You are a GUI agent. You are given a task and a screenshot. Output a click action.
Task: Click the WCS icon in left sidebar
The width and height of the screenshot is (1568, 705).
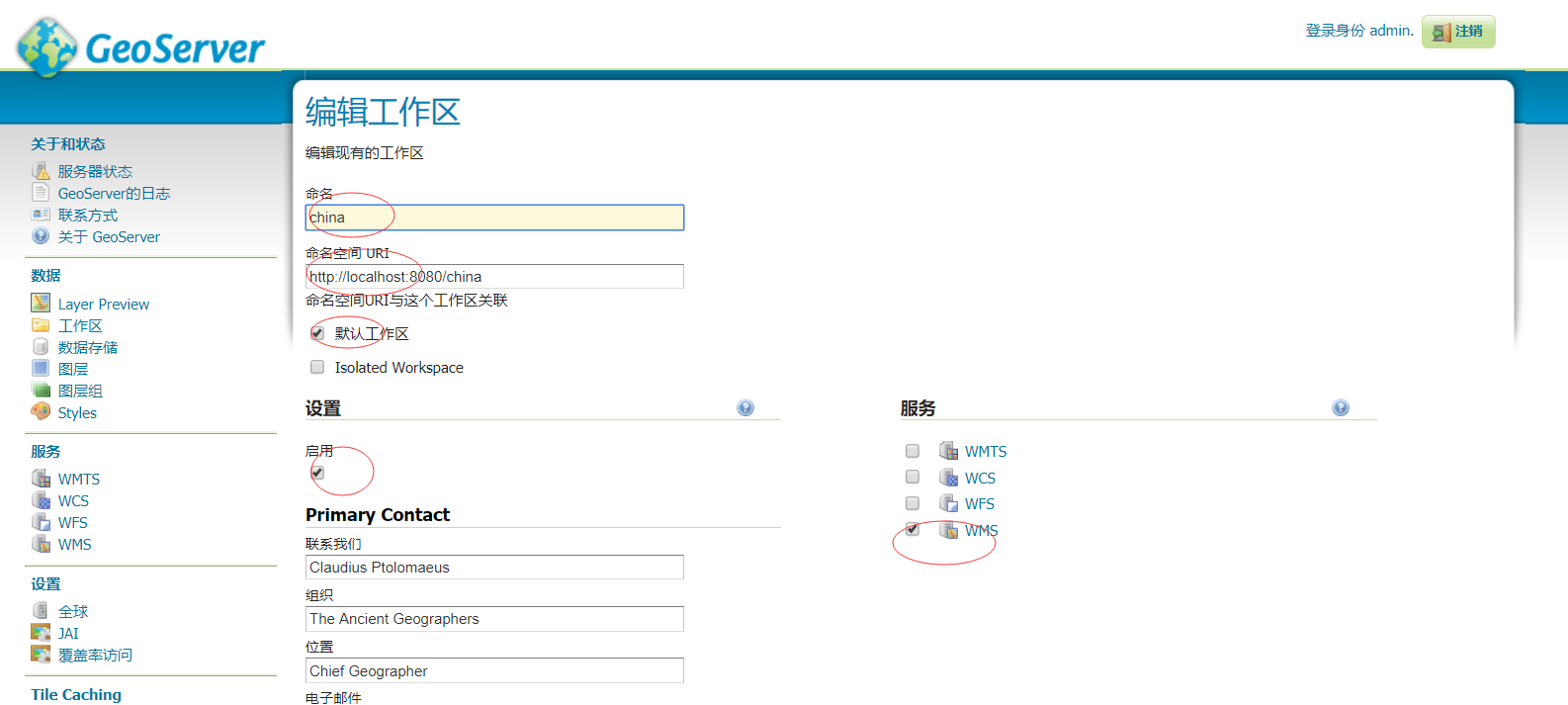(41, 500)
